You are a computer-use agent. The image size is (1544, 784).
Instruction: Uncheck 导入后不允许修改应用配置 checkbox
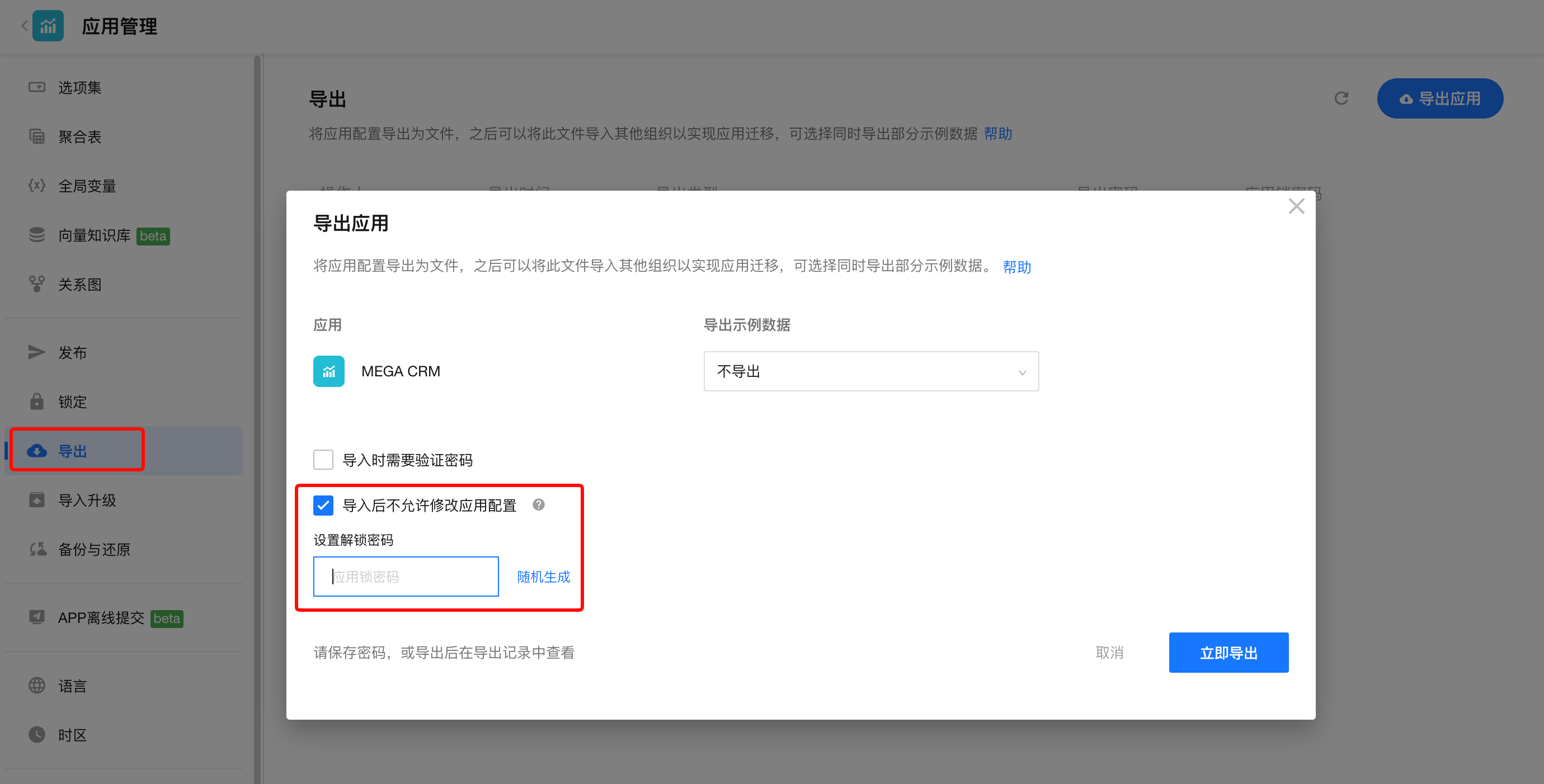pos(323,505)
